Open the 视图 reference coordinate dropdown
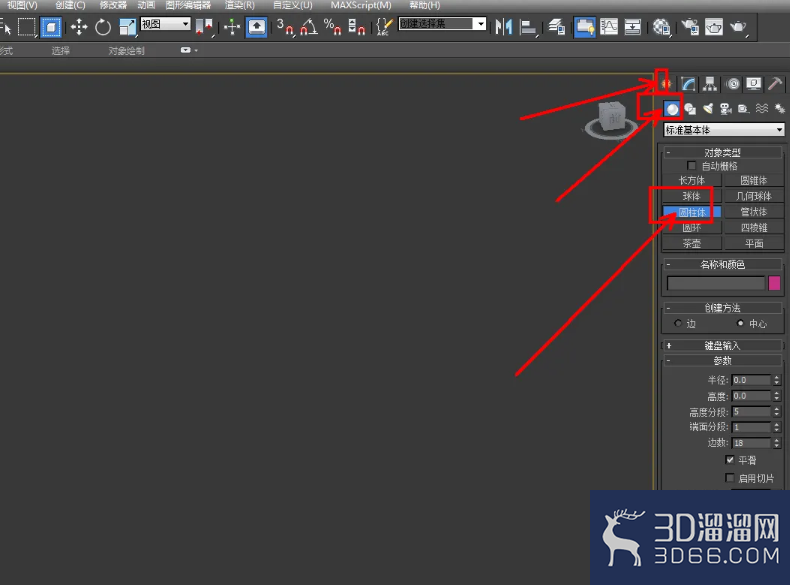Image resolution: width=790 pixels, height=585 pixels. pos(166,24)
